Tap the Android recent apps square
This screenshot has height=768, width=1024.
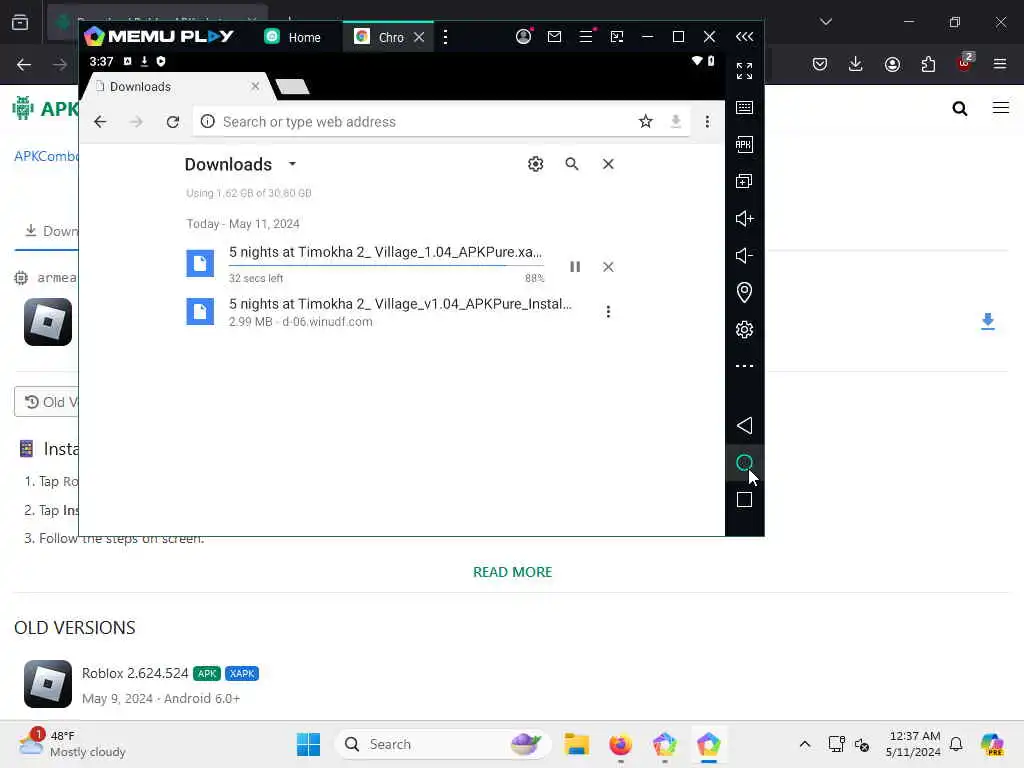pyautogui.click(x=744, y=500)
